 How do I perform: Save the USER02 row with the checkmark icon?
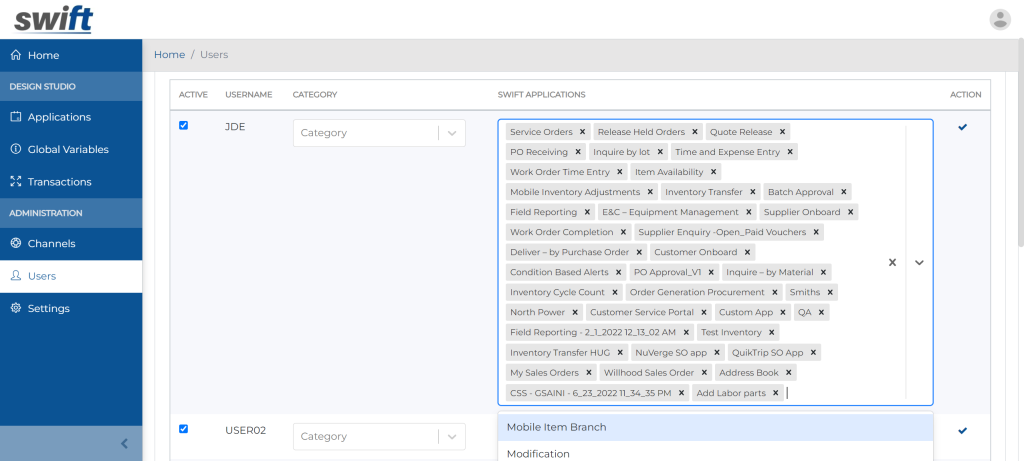962,430
